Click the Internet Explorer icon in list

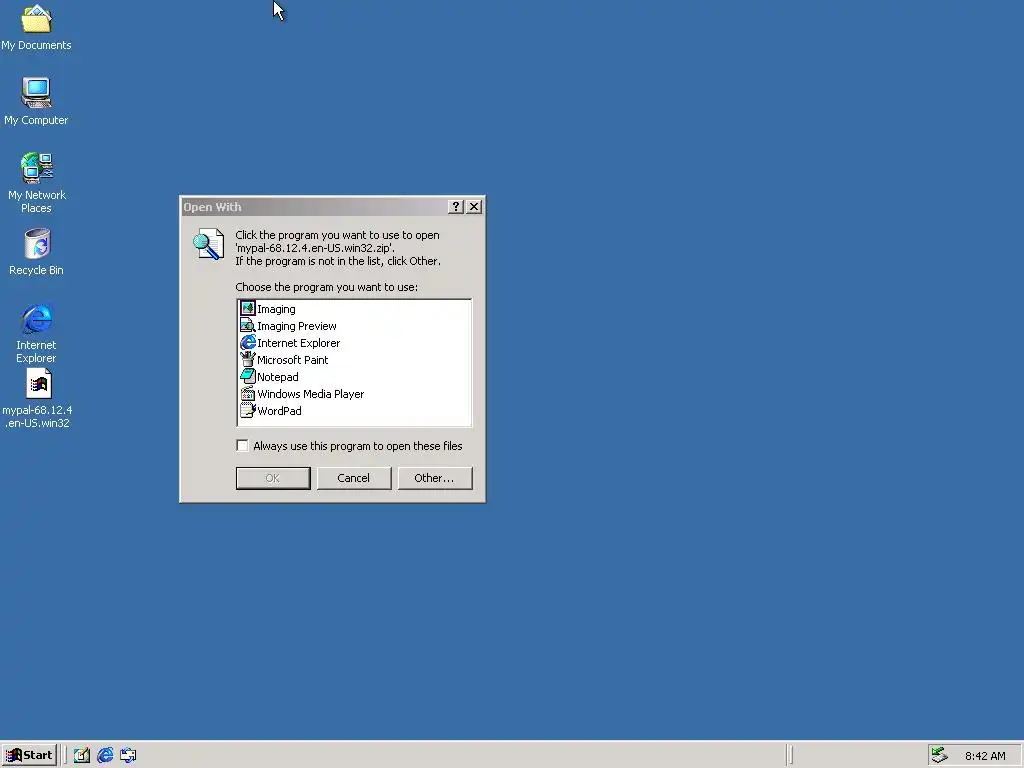(x=248, y=342)
